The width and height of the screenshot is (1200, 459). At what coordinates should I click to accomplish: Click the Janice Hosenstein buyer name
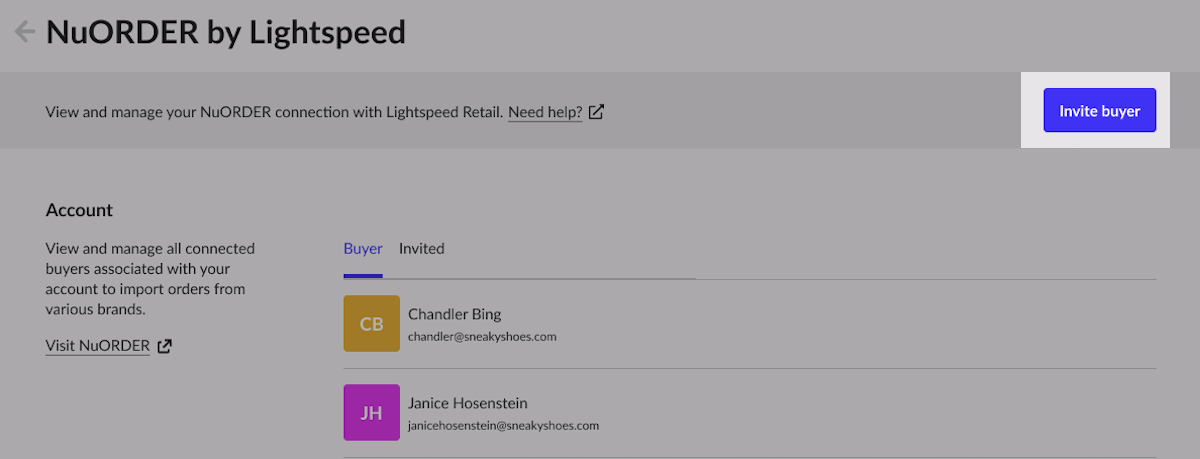pos(467,403)
